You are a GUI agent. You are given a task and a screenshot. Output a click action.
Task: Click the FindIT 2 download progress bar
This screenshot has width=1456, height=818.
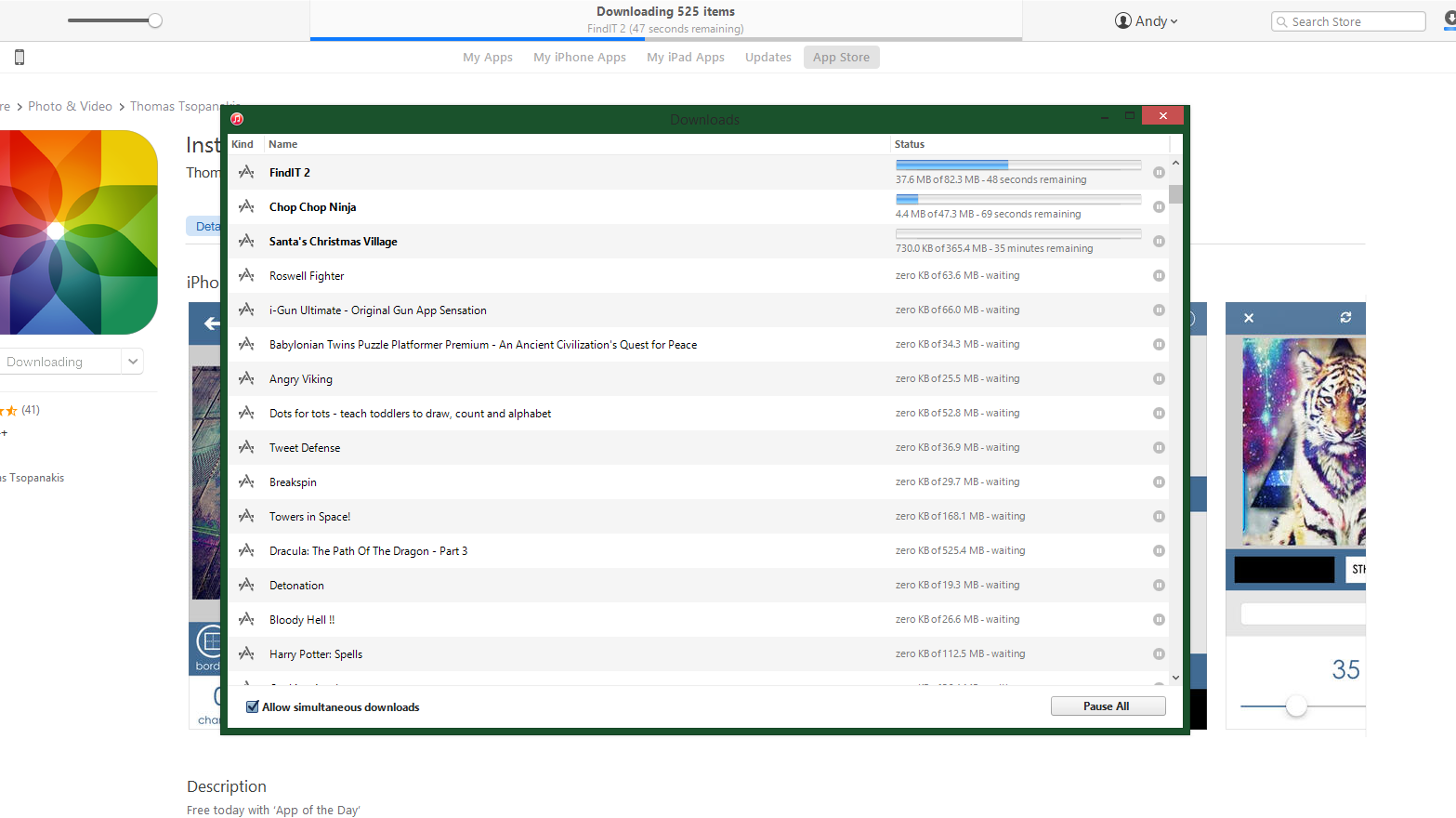[x=1018, y=165]
